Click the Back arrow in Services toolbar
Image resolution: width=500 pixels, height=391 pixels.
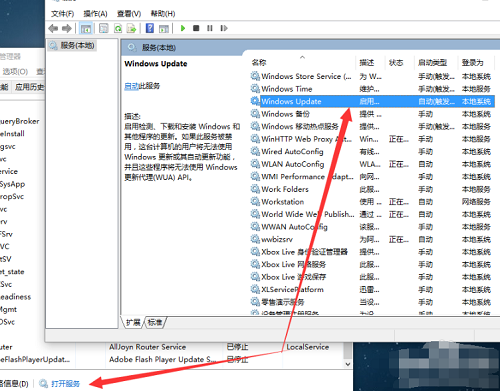pyautogui.click(x=53, y=28)
